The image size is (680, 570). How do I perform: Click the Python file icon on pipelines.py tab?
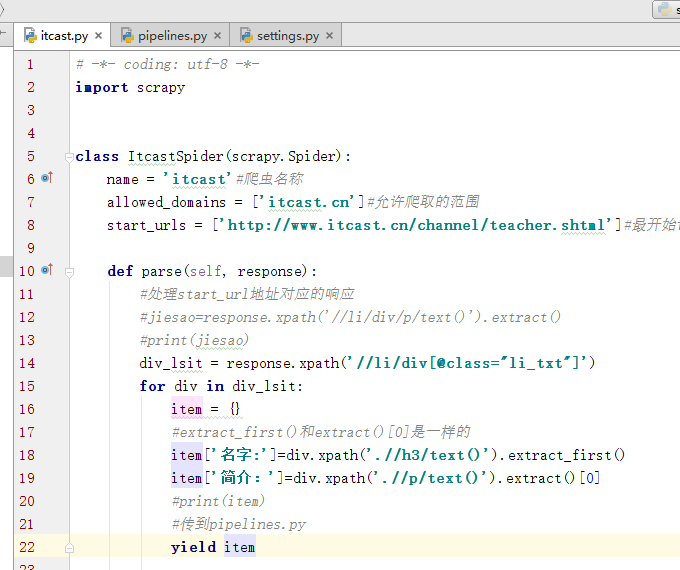pos(127,36)
